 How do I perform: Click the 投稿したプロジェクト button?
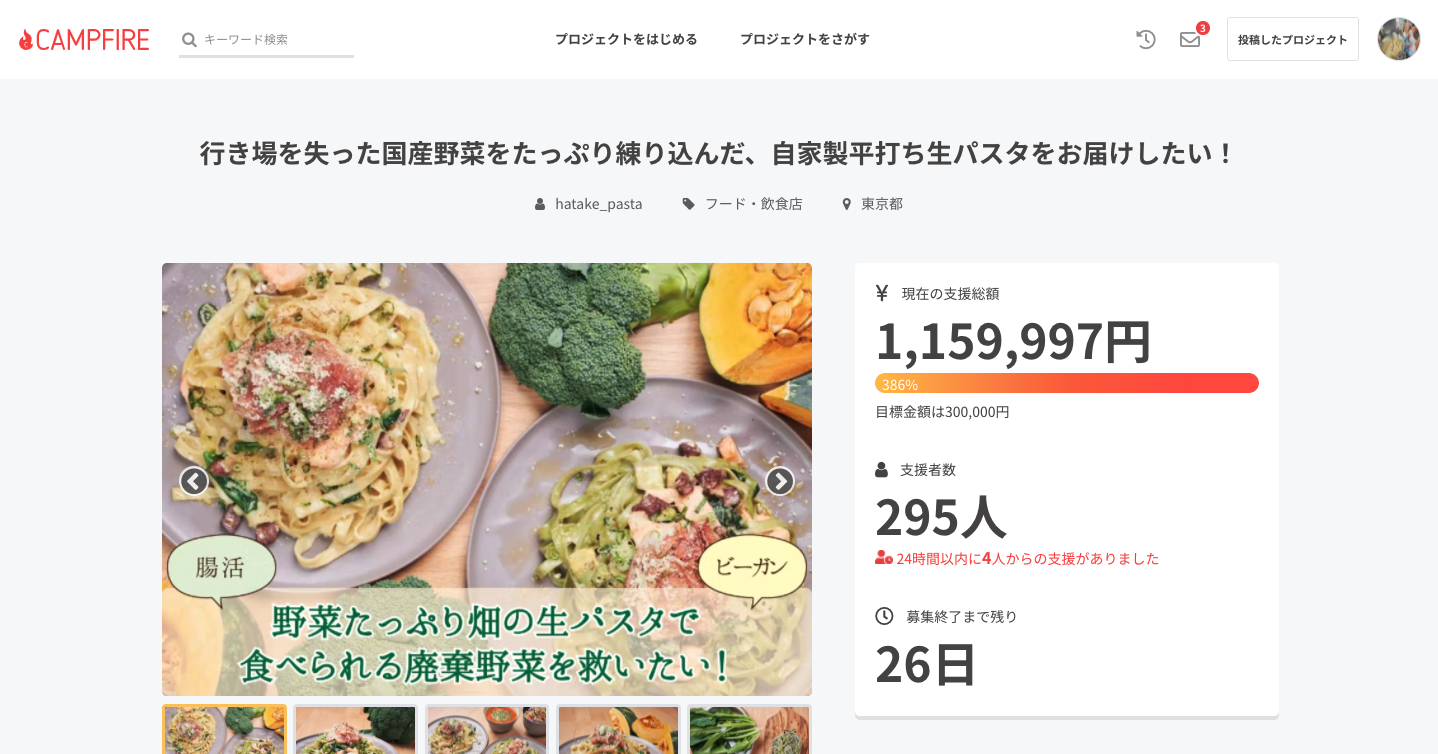(1293, 39)
